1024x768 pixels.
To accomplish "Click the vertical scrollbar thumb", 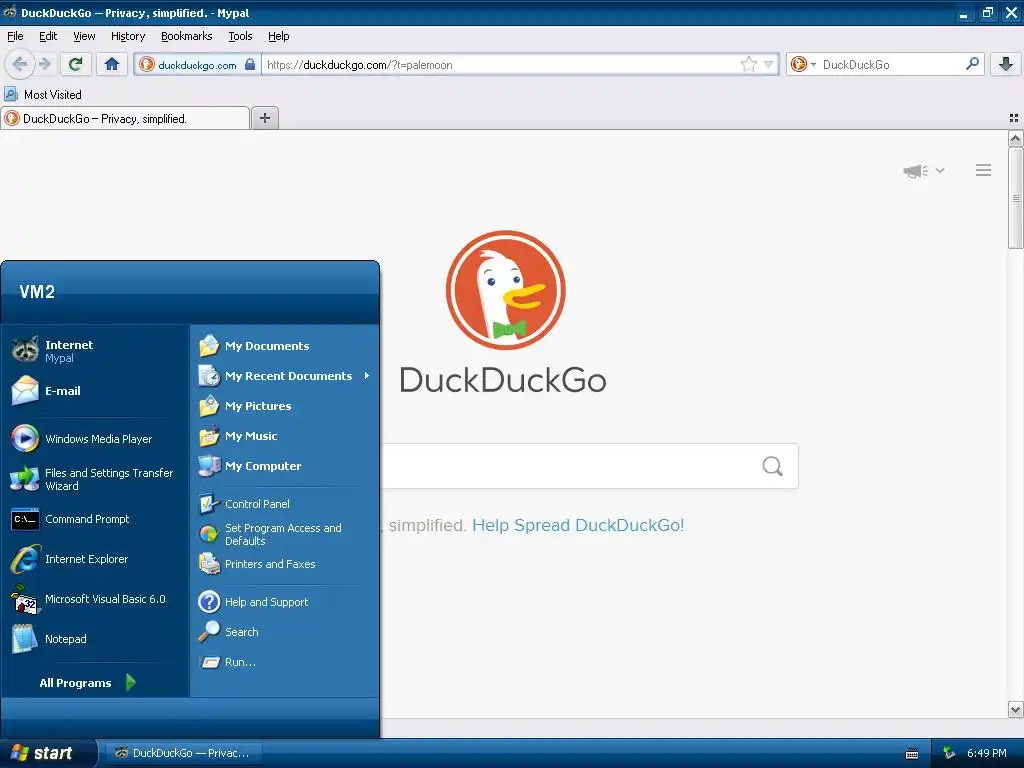I will coord(1015,198).
